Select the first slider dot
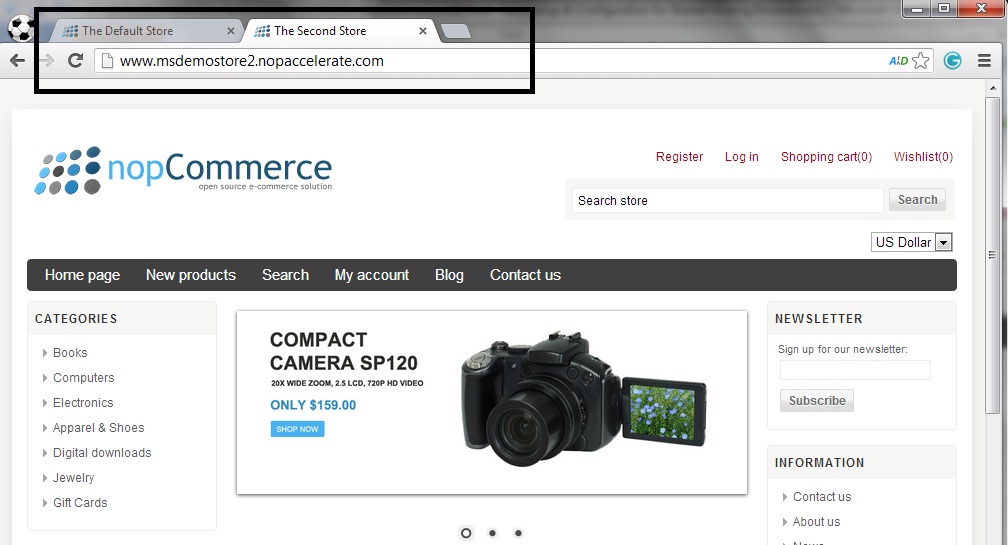The image size is (1008, 545). 466,533
